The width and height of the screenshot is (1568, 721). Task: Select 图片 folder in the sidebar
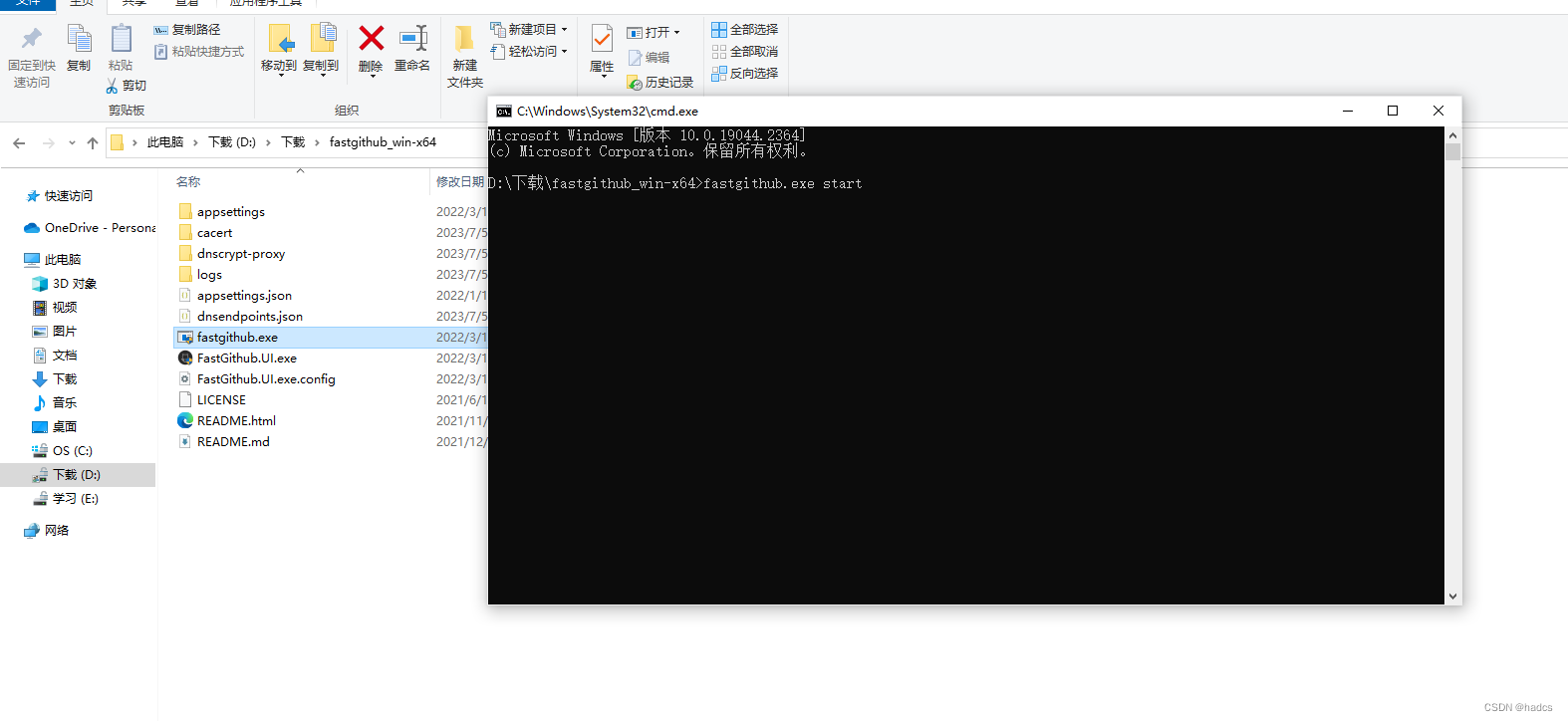tap(55, 332)
